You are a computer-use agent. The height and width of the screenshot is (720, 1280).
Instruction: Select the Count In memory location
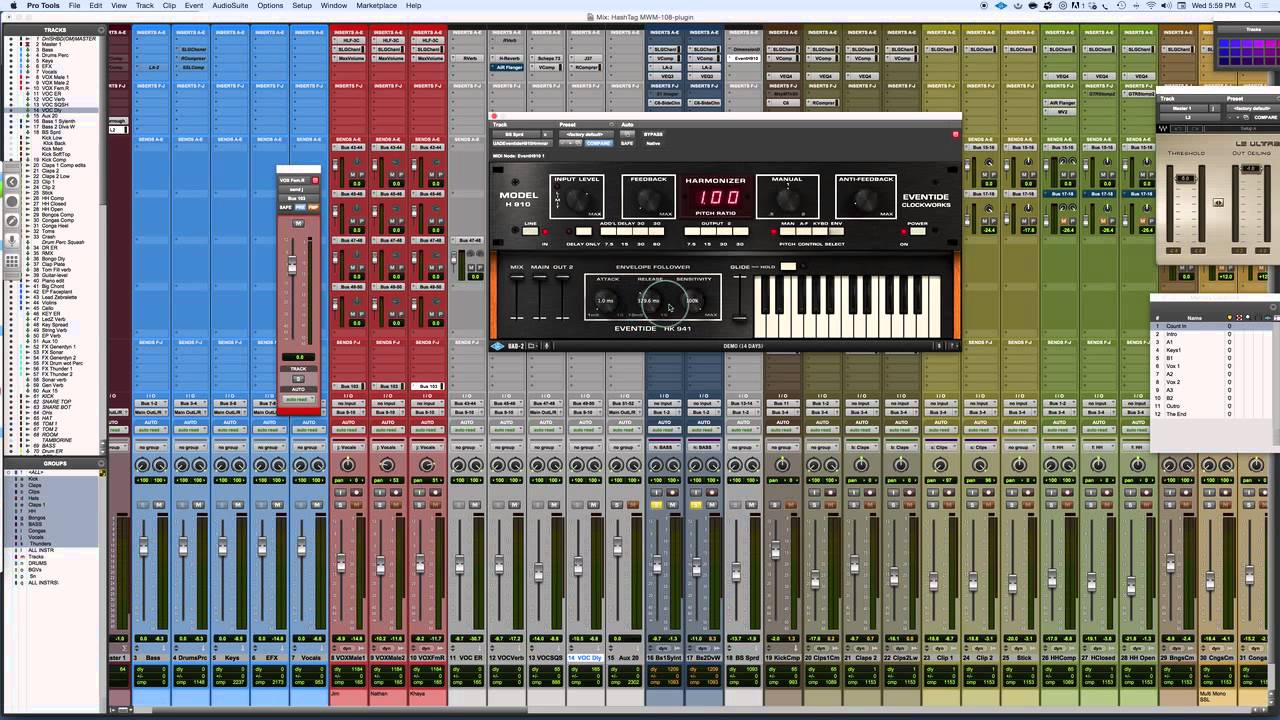(1212, 326)
